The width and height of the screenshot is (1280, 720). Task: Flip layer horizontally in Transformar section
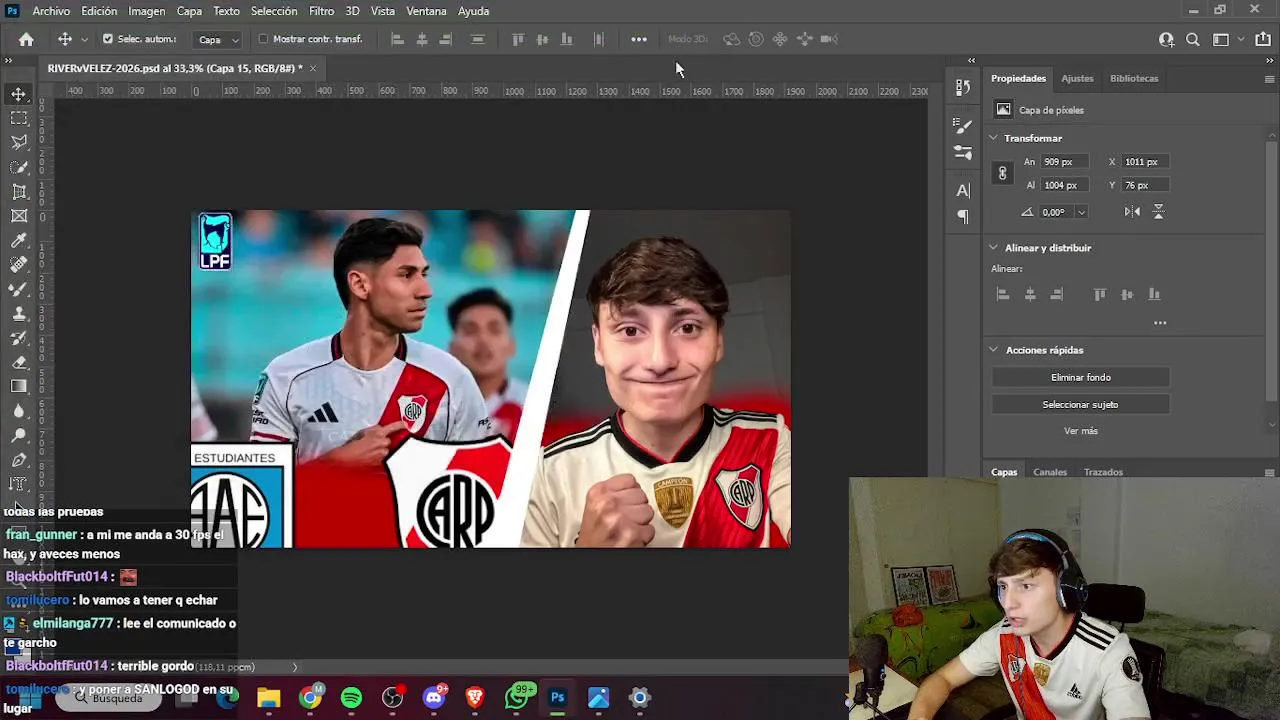coord(1132,212)
